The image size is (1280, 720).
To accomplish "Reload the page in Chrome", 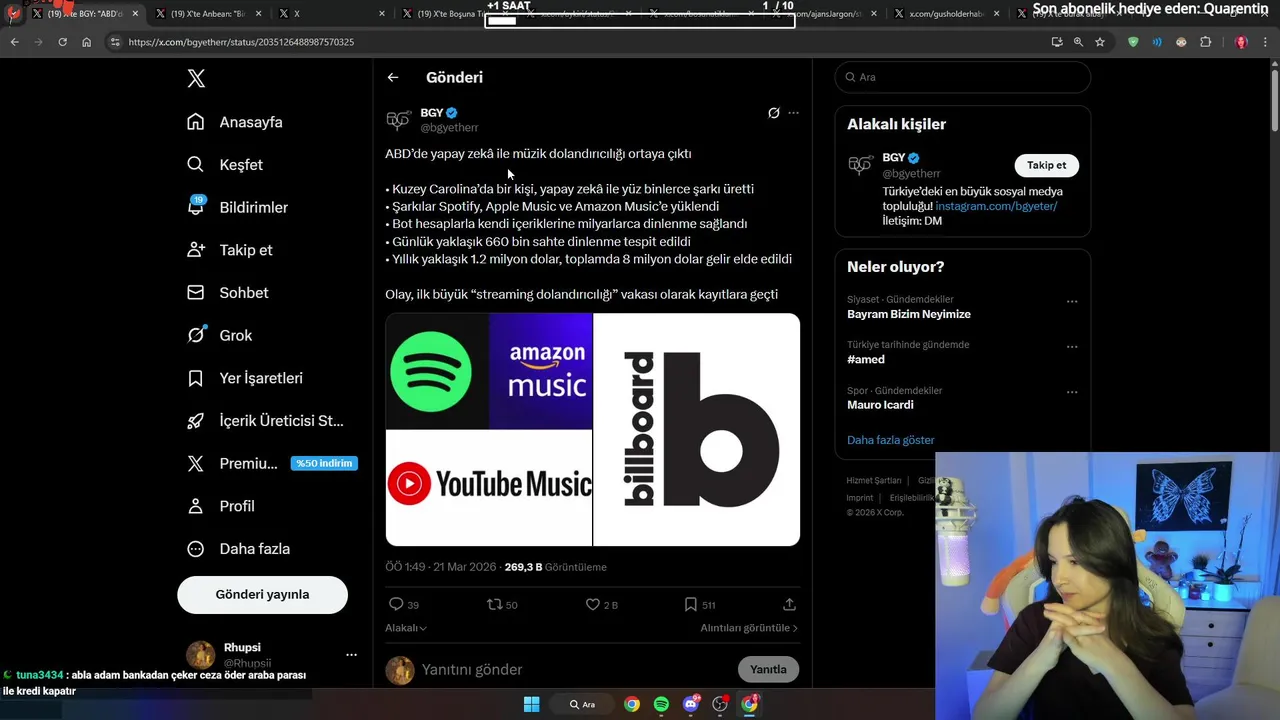I will point(62,42).
